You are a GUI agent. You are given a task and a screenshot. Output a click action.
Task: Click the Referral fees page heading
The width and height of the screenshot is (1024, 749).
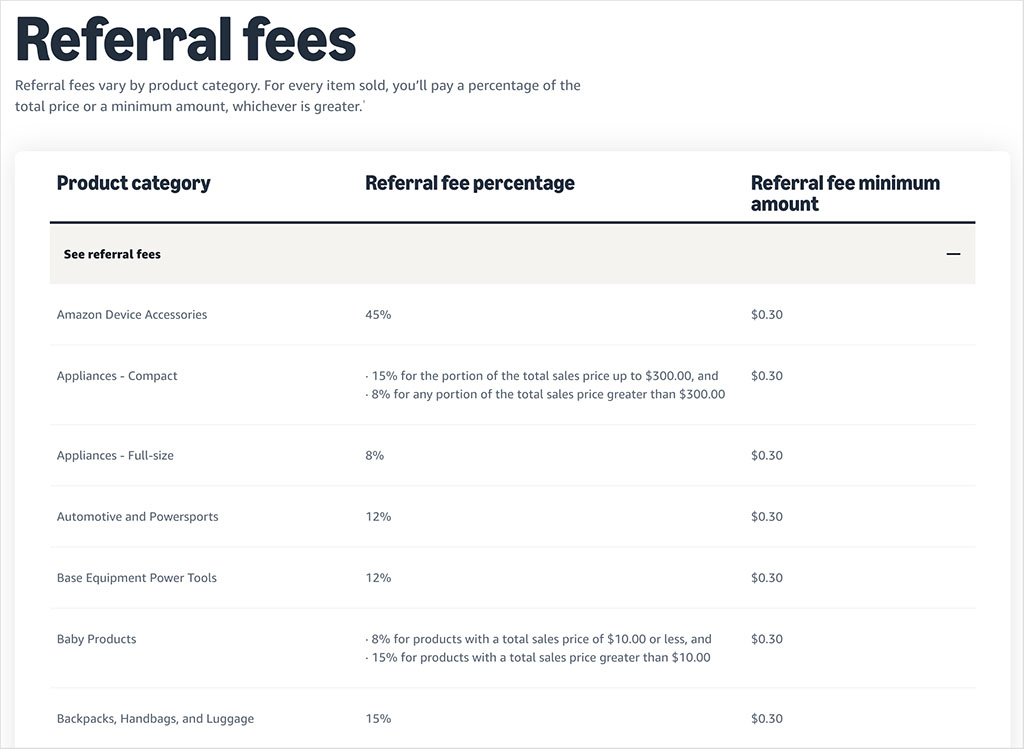click(x=184, y=40)
